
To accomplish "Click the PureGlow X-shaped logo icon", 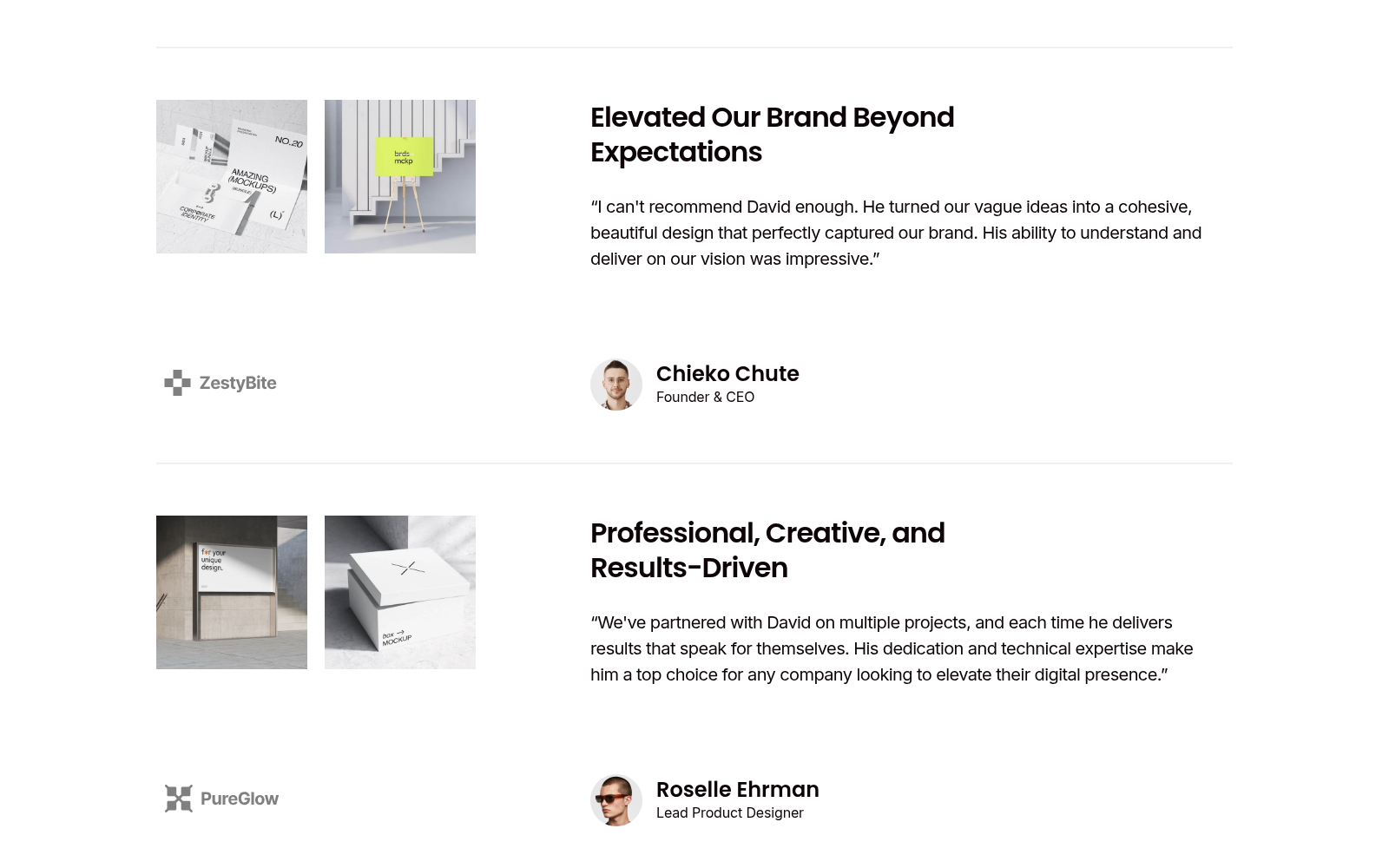I will [179, 799].
